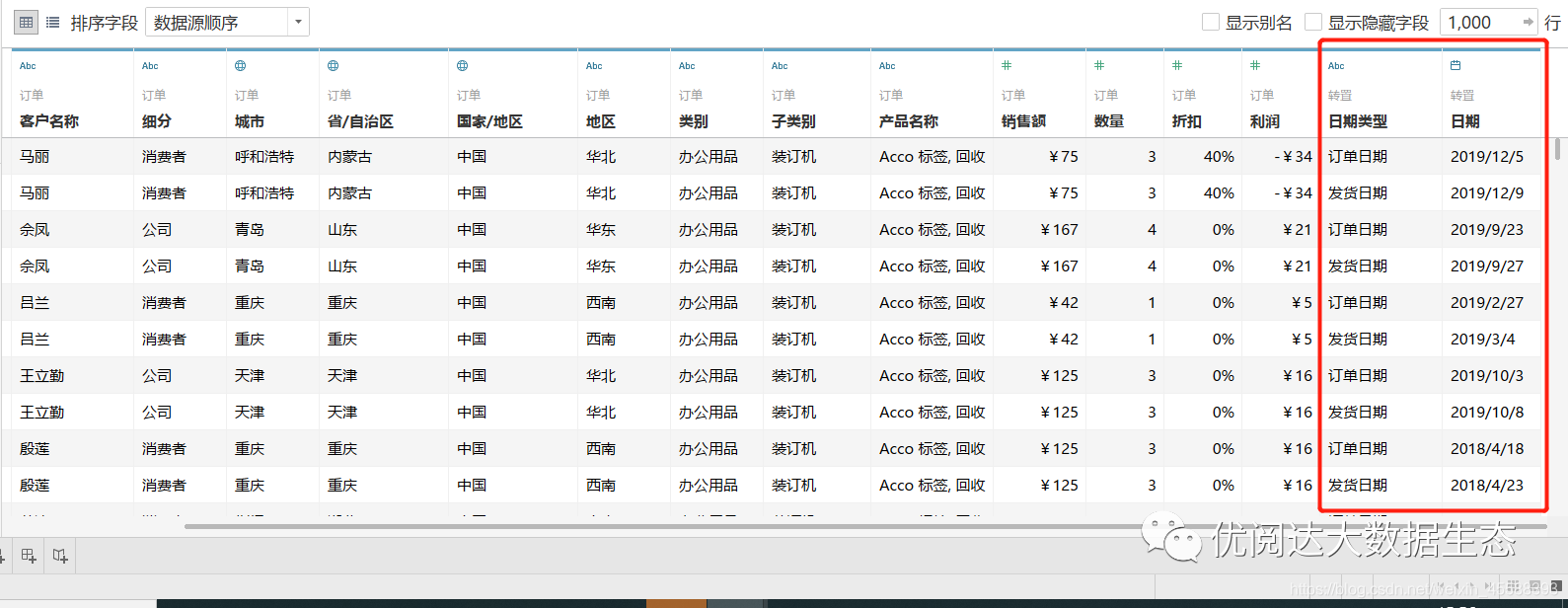Screen dimensions: 1568x608
Task: Click the 订单 source label above 客户名称
Action: [32, 96]
